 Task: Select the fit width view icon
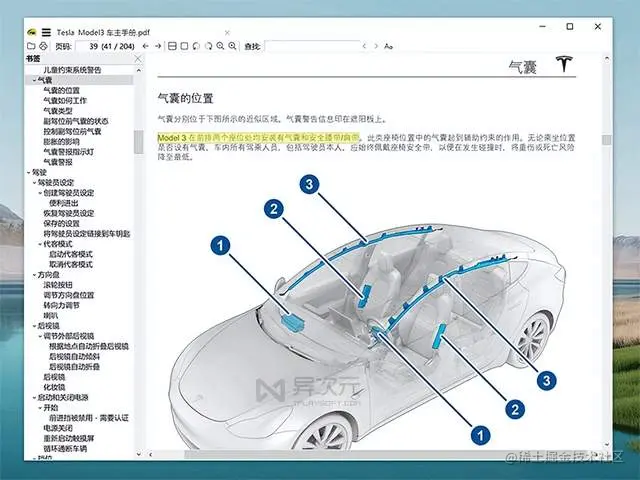coord(172,46)
